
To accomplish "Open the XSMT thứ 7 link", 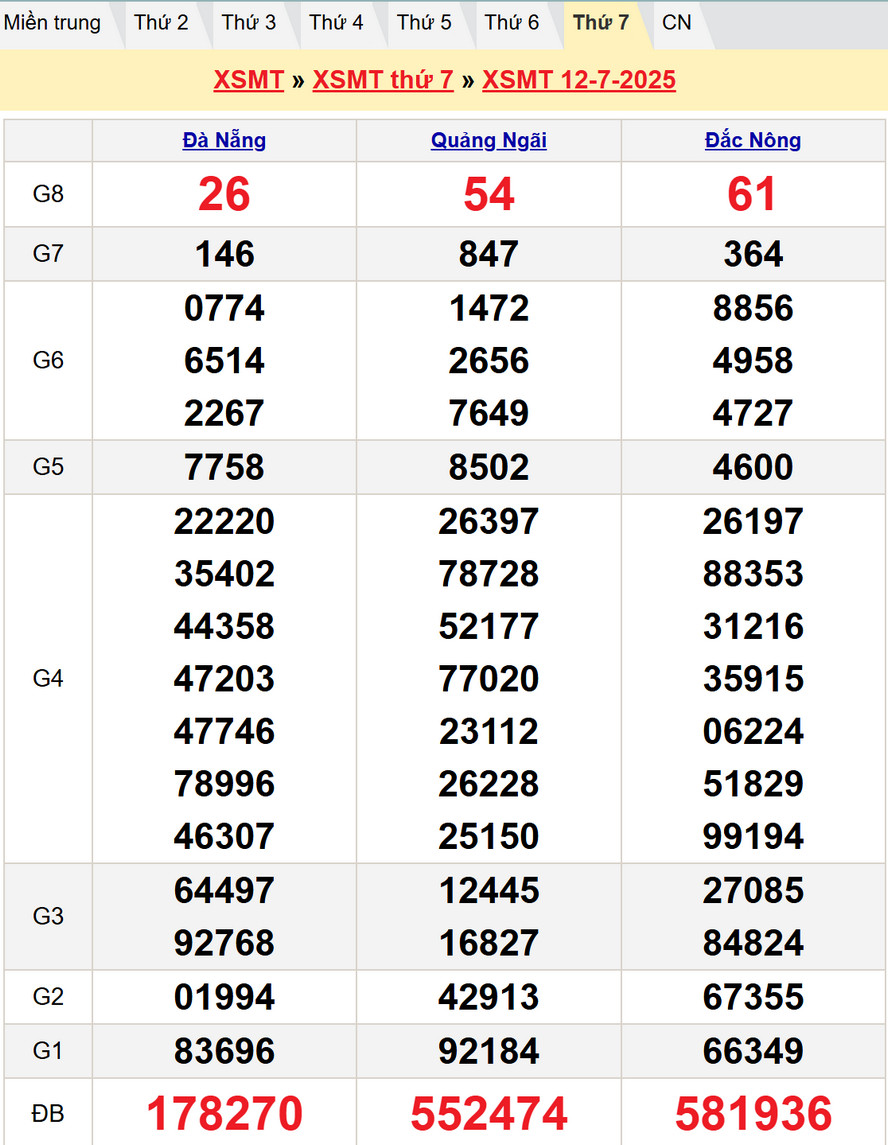I will click(383, 80).
